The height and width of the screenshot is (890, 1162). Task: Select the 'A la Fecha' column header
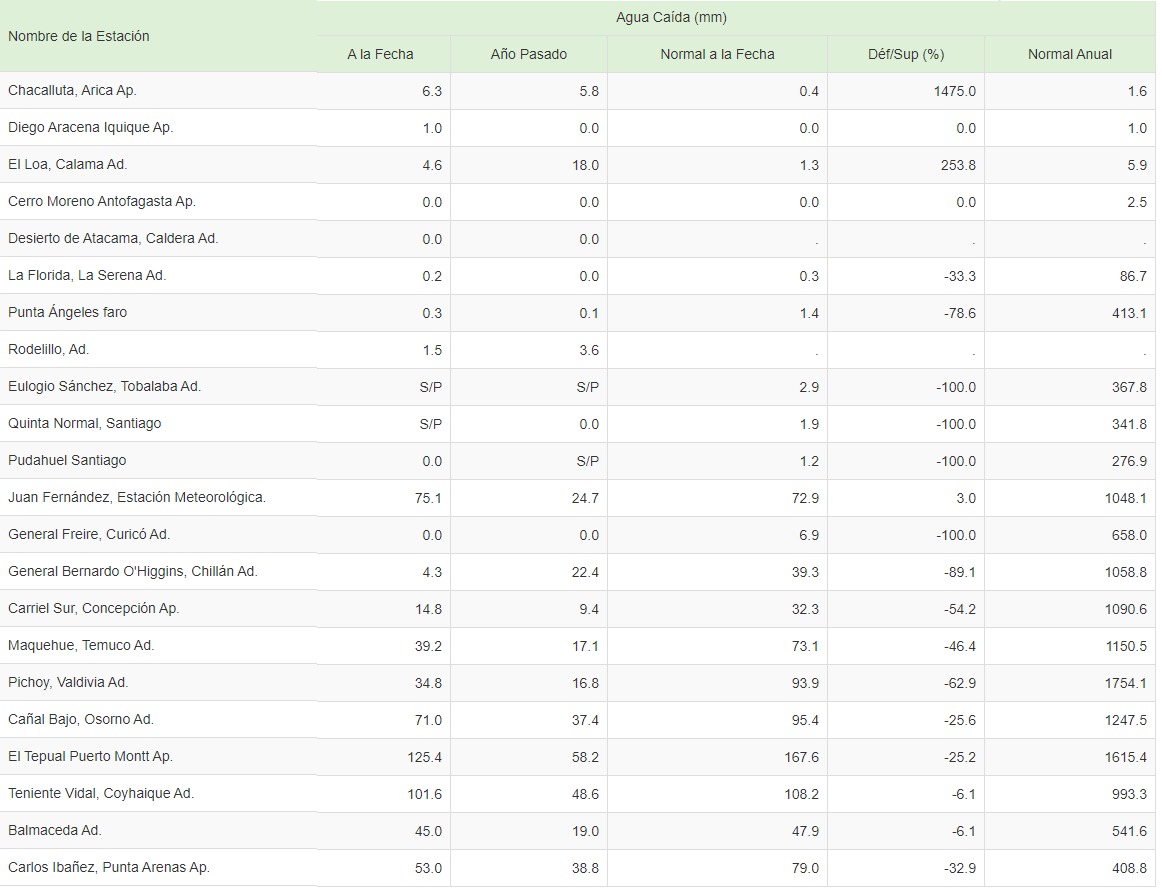coord(380,54)
